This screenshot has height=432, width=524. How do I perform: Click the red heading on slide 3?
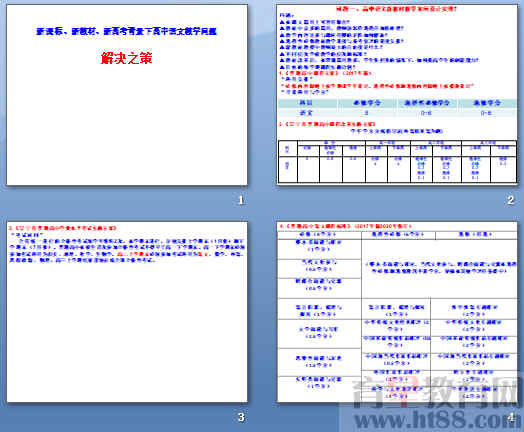[x=62, y=228]
